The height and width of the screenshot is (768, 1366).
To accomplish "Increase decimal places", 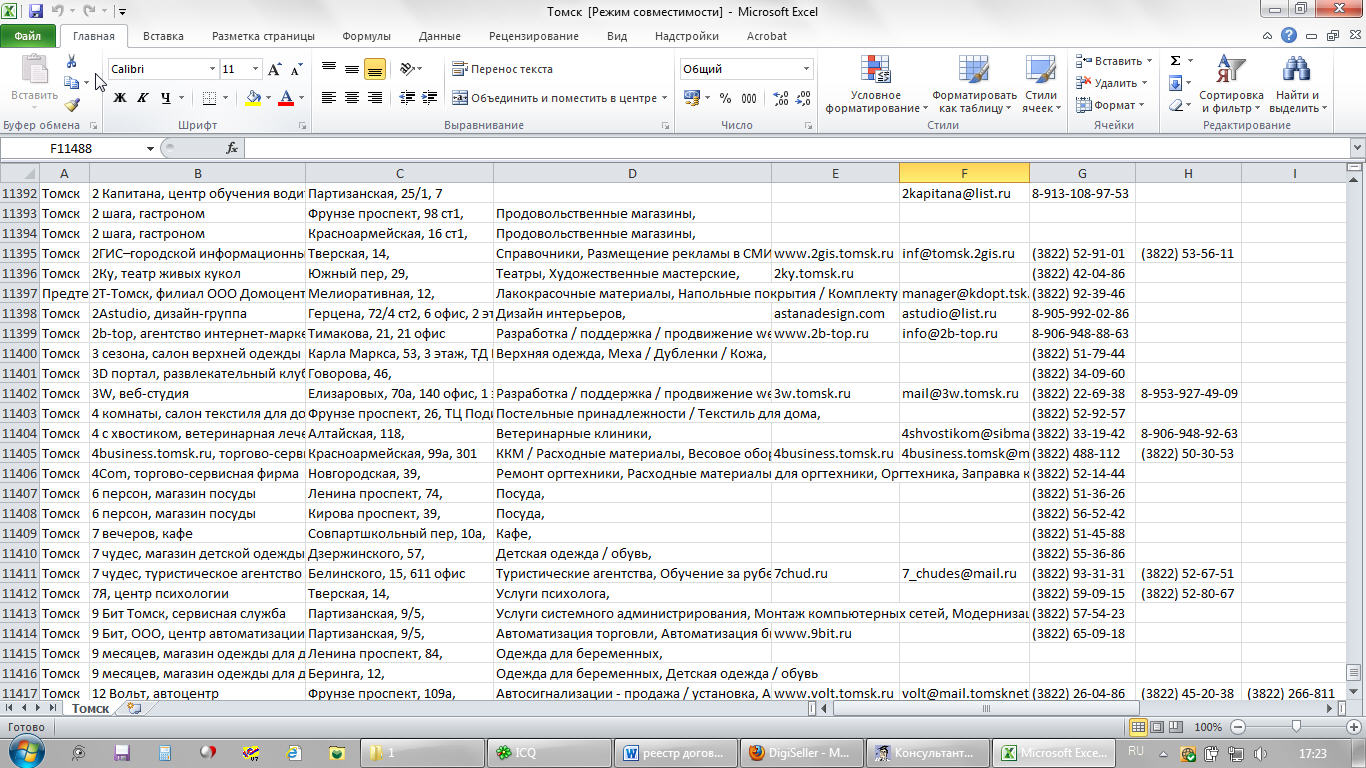I will (x=780, y=98).
